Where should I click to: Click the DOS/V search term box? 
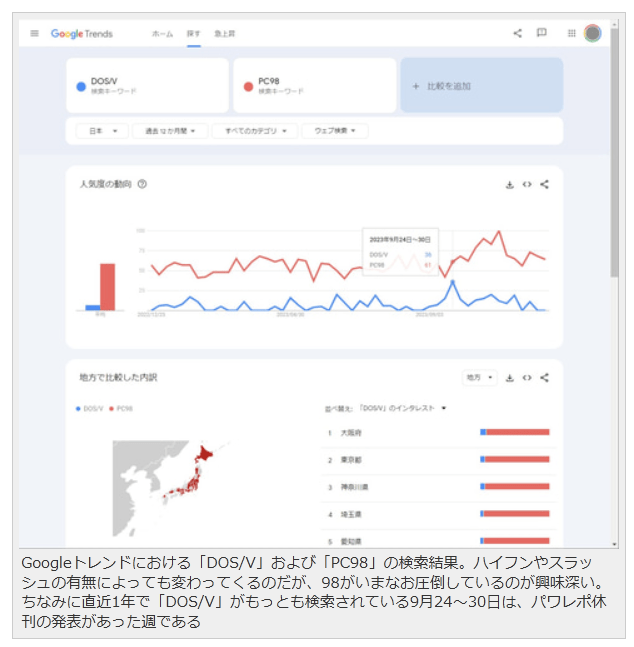(147, 86)
